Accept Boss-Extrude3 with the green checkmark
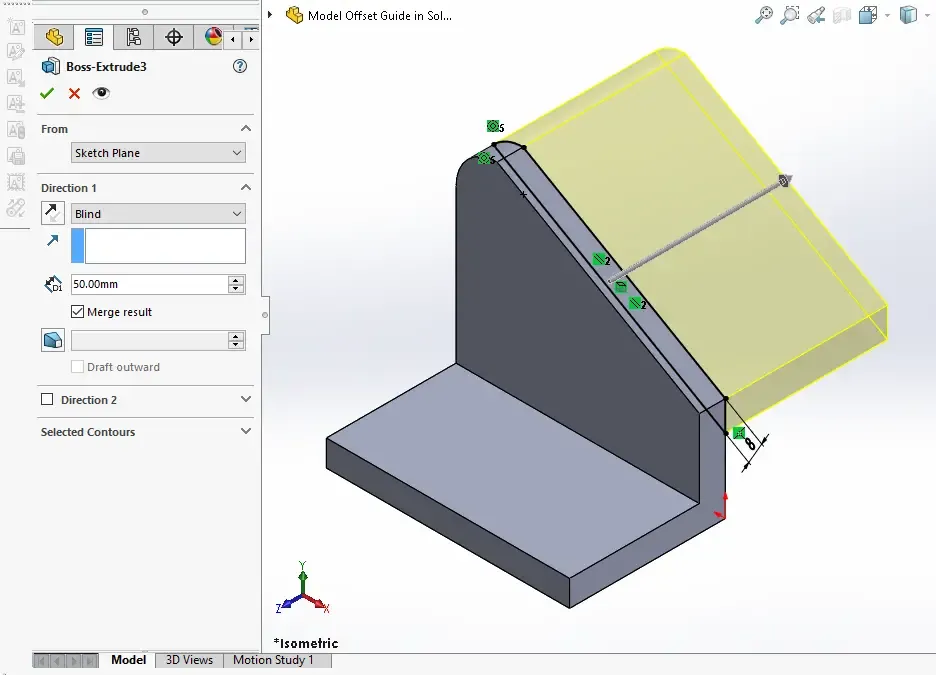936x675 pixels. pyautogui.click(x=47, y=93)
